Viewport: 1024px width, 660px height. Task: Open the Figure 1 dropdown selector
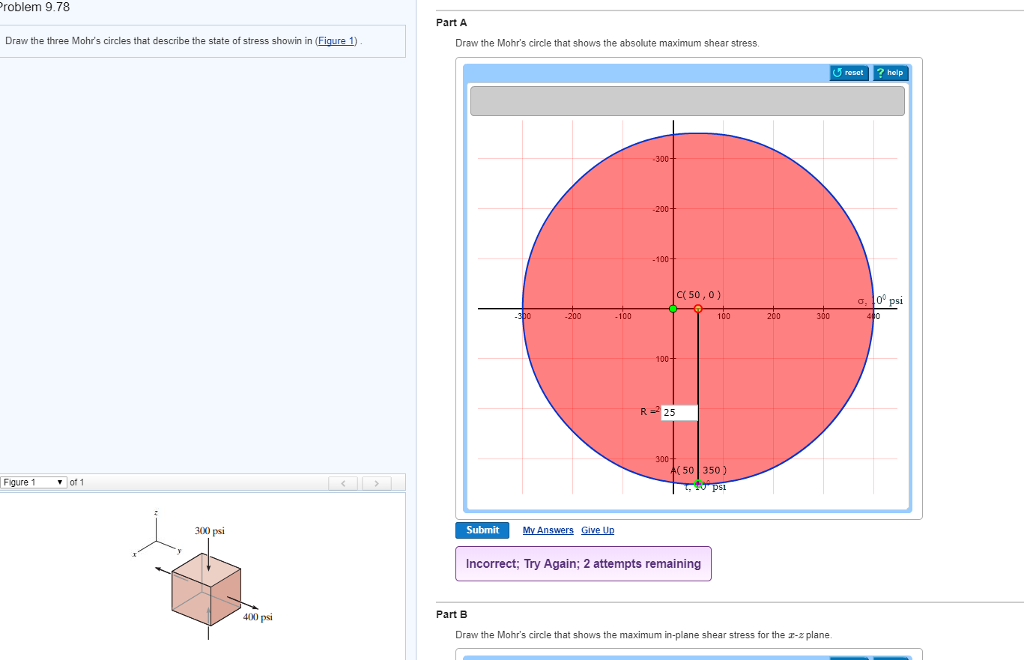(x=33, y=482)
